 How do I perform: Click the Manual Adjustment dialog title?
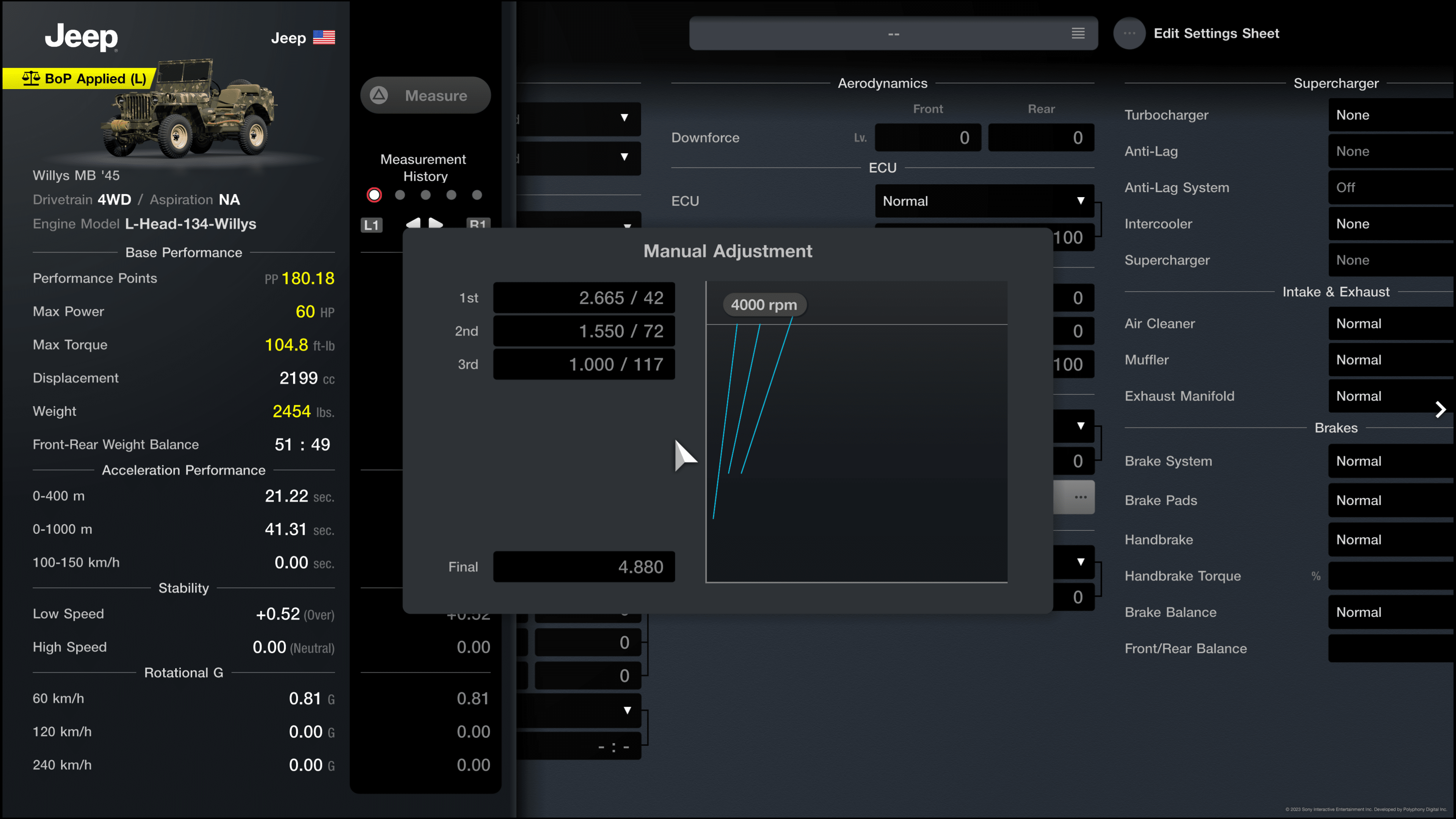pos(728,251)
